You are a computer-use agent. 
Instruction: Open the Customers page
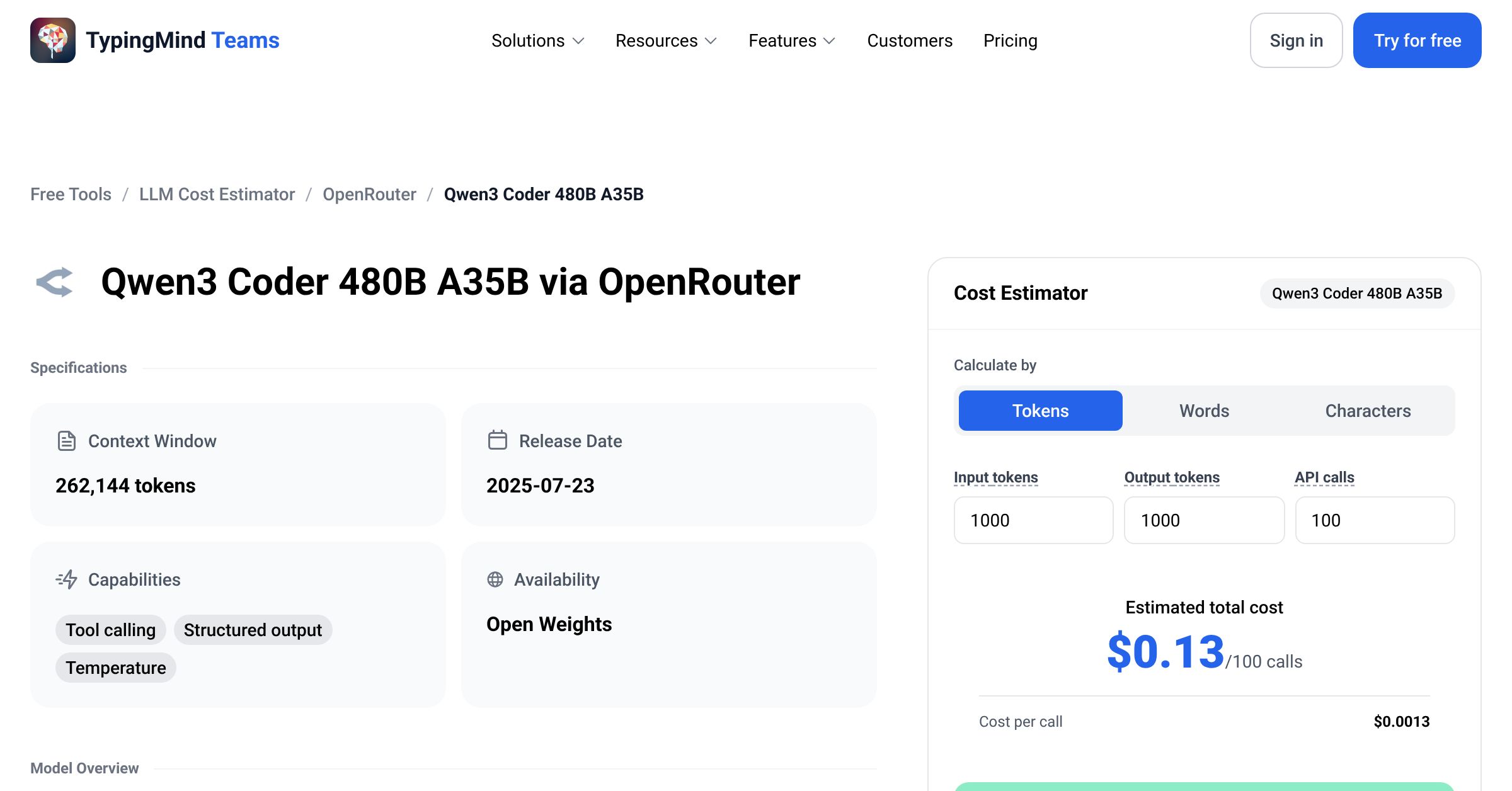click(910, 40)
